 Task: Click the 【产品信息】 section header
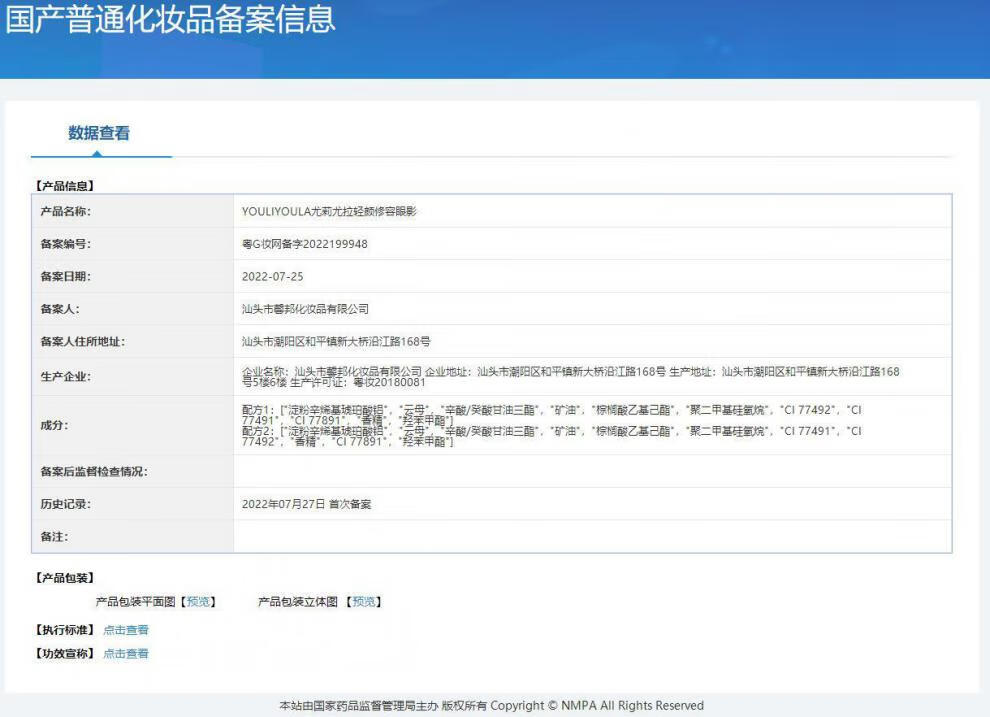[x=65, y=186]
